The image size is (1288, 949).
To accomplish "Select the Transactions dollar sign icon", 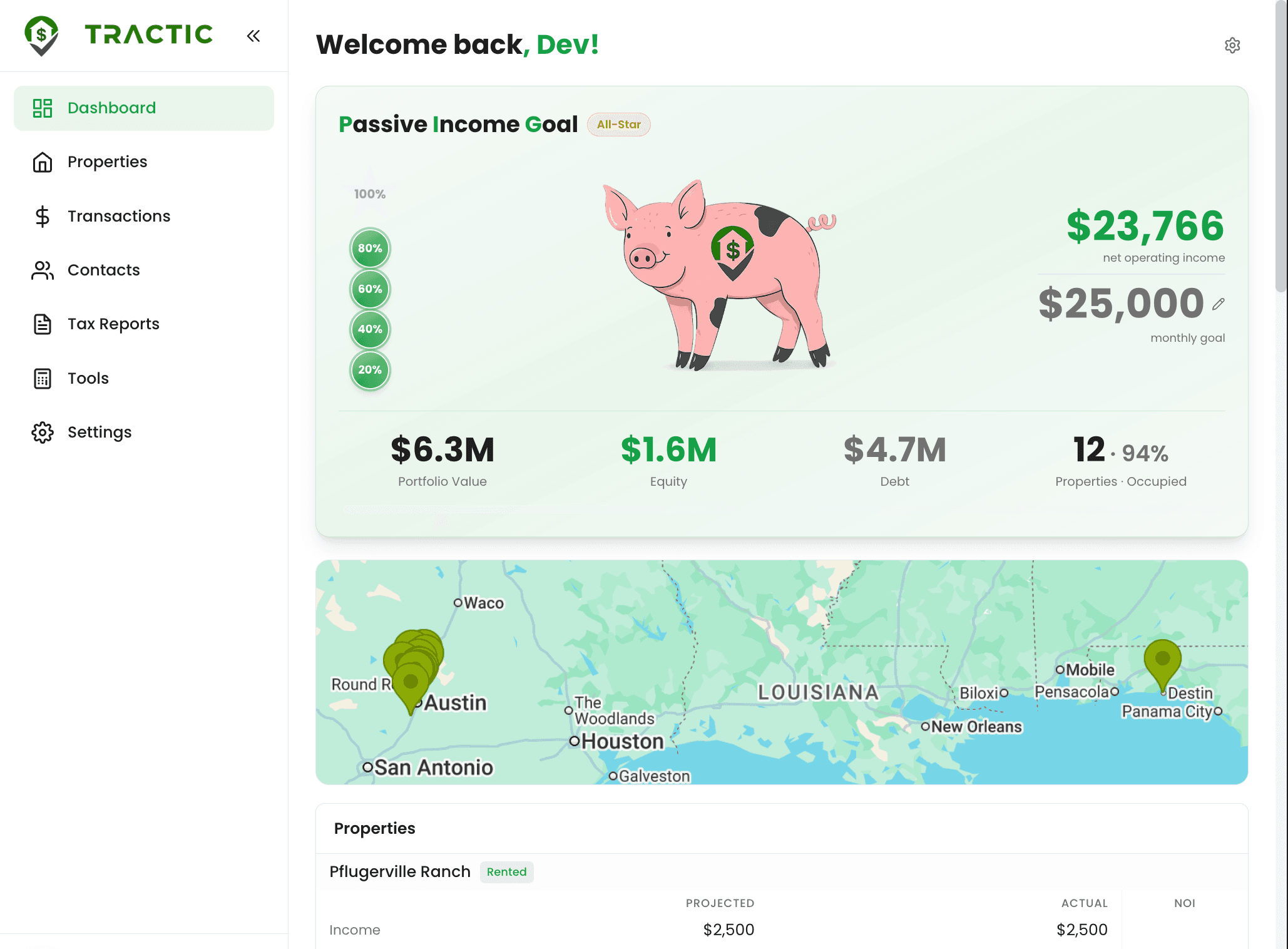I will pos(42,216).
